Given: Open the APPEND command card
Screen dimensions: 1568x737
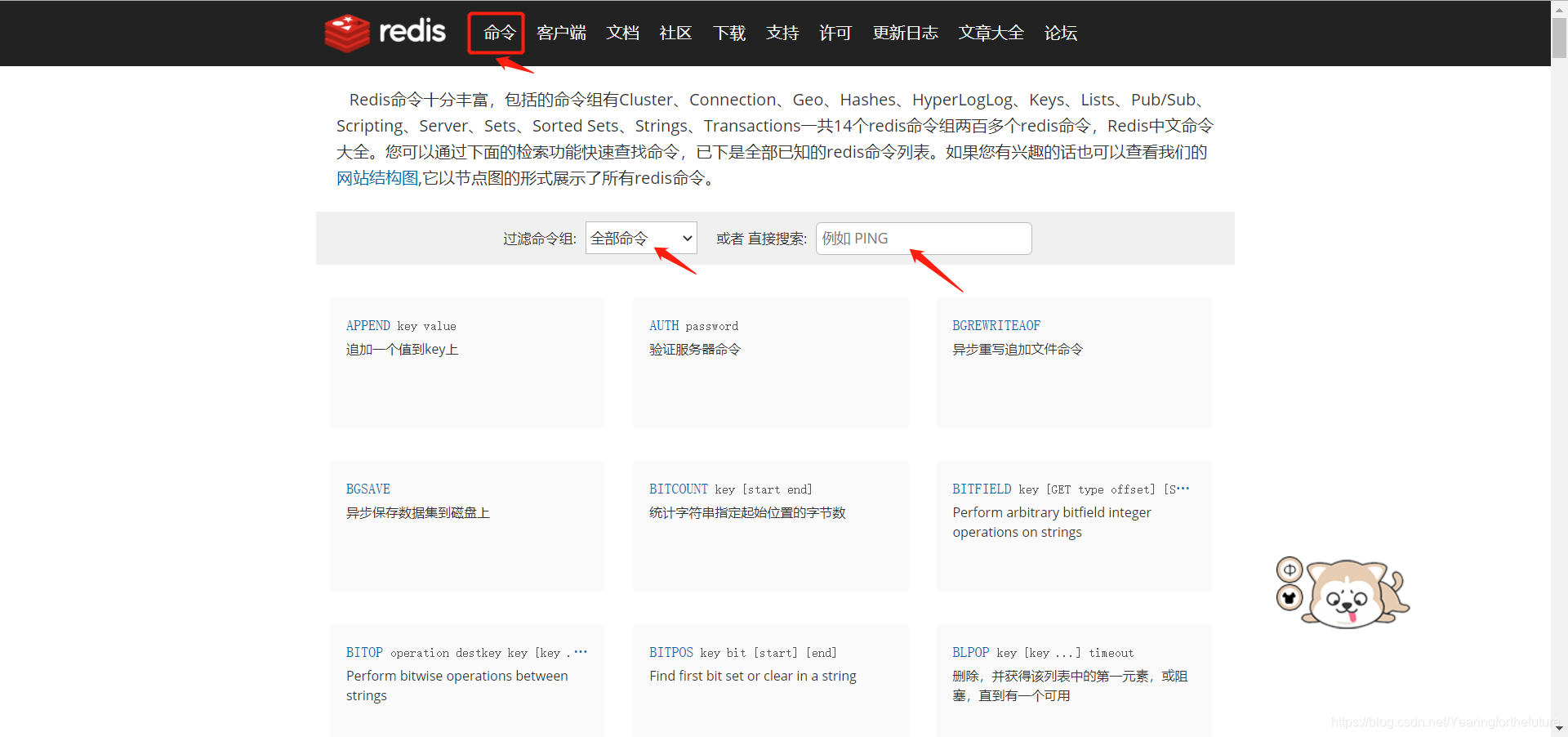Looking at the screenshot, I should point(467,363).
